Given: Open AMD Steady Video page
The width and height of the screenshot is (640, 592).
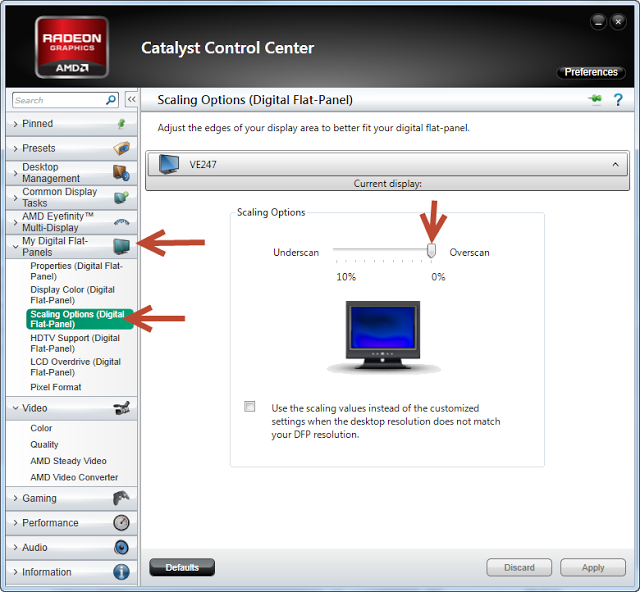Looking at the screenshot, I should pos(68,461).
